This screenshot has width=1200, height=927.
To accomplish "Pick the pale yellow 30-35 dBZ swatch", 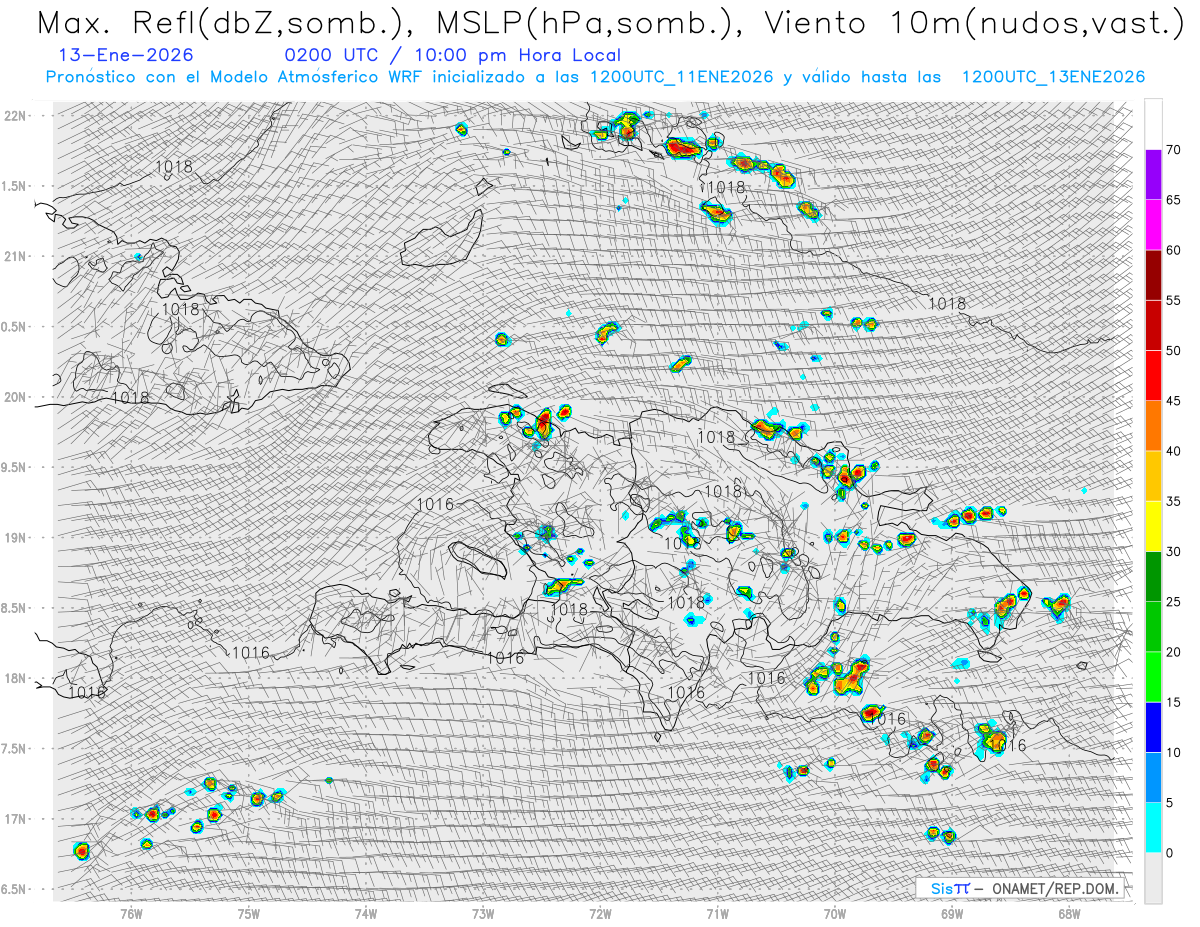I will (1153, 526).
